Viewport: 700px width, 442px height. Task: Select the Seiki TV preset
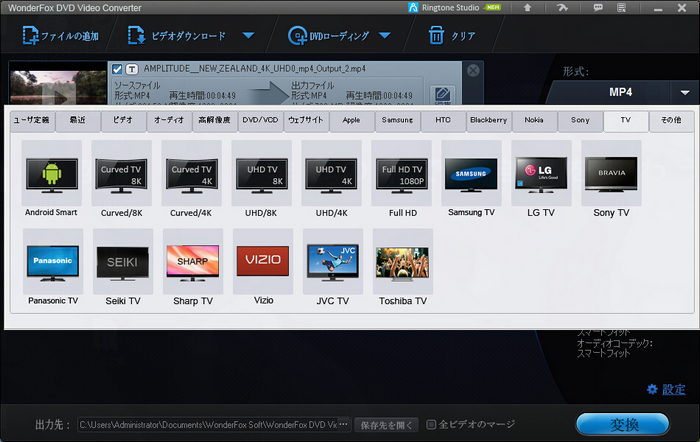[123, 267]
